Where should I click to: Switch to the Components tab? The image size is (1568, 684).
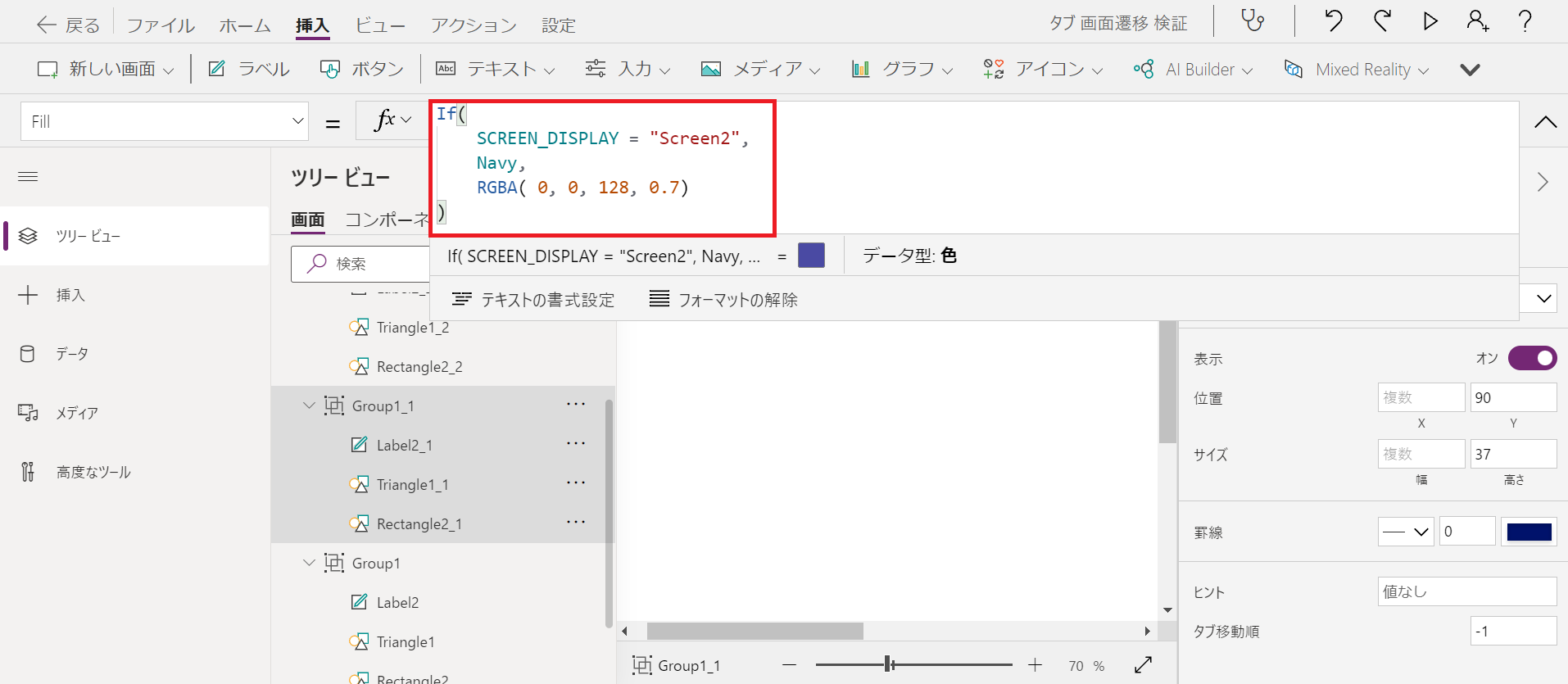click(387, 220)
